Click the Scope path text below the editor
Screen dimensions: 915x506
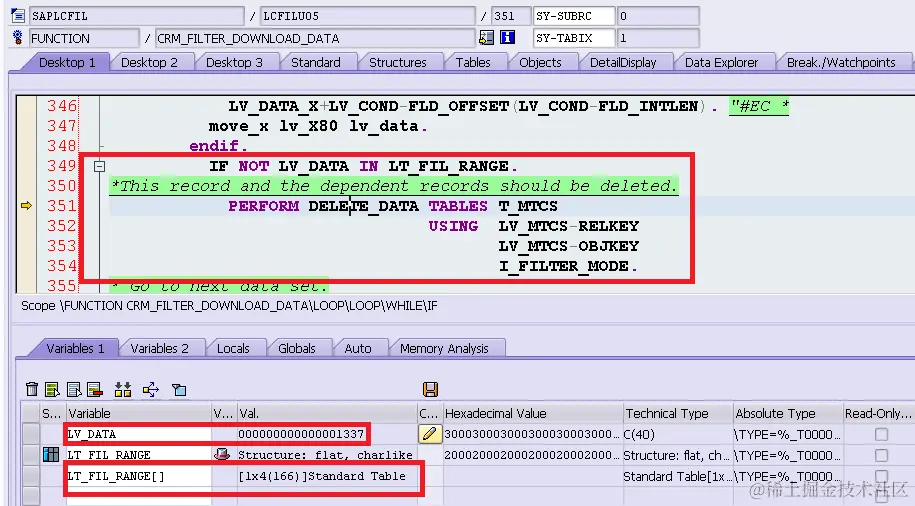pyautogui.click(x=229, y=306)
